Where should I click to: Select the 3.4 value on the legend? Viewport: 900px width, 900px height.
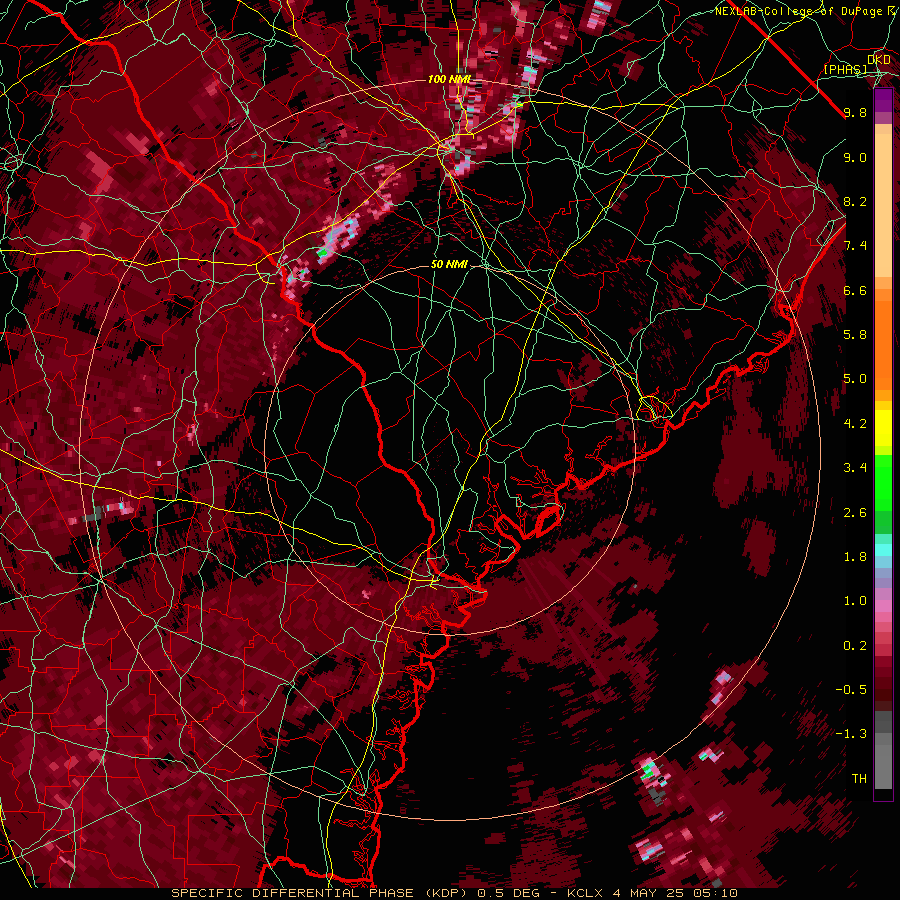pyautogui.click(x=855, y=468)
